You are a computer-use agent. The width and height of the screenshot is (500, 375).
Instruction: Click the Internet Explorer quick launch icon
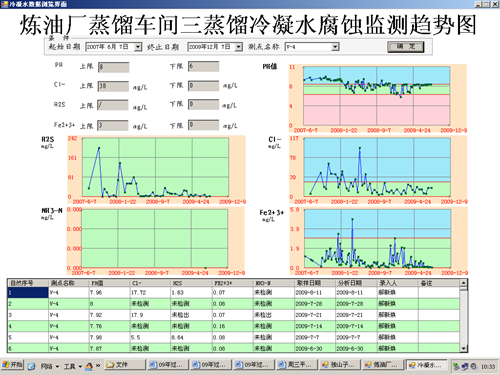31,366
